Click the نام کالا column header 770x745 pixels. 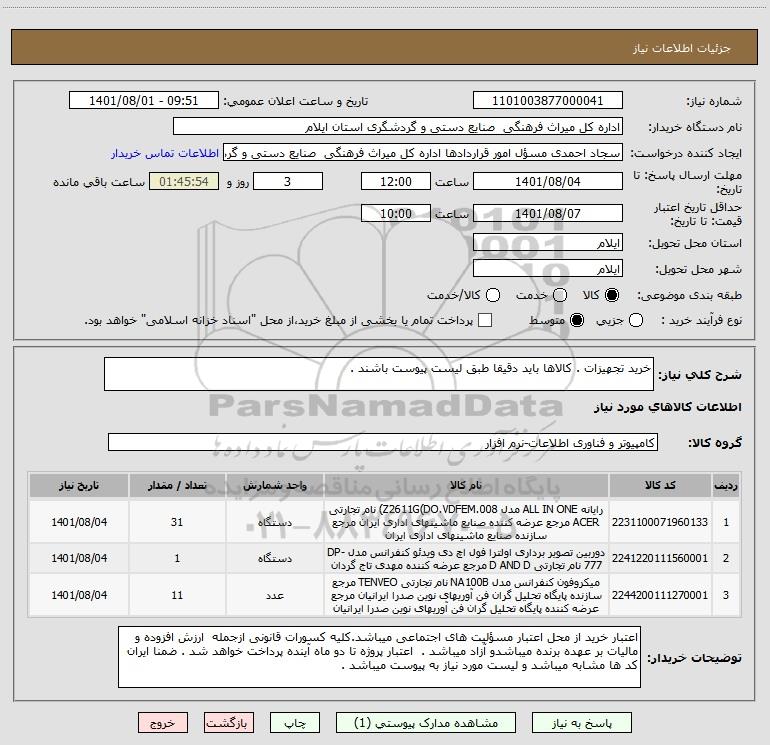[466, 485]
